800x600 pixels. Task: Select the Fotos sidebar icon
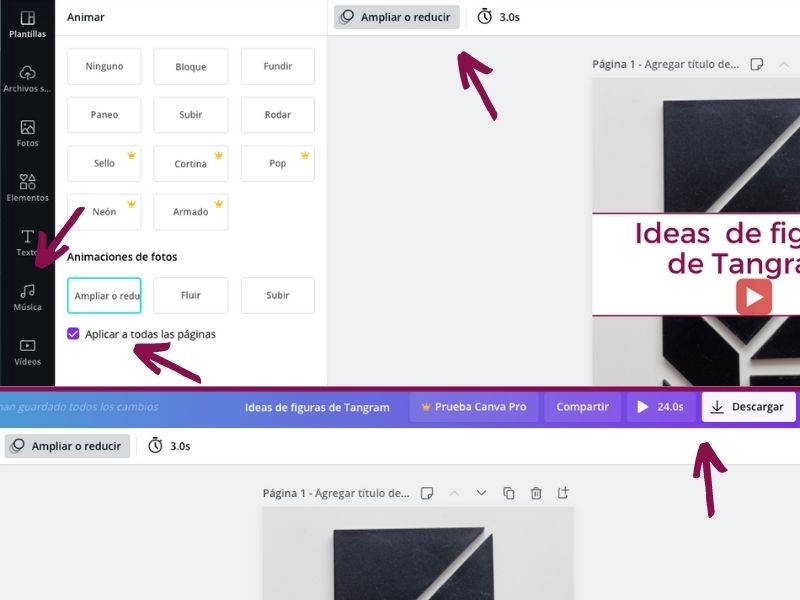pos(27,130)
